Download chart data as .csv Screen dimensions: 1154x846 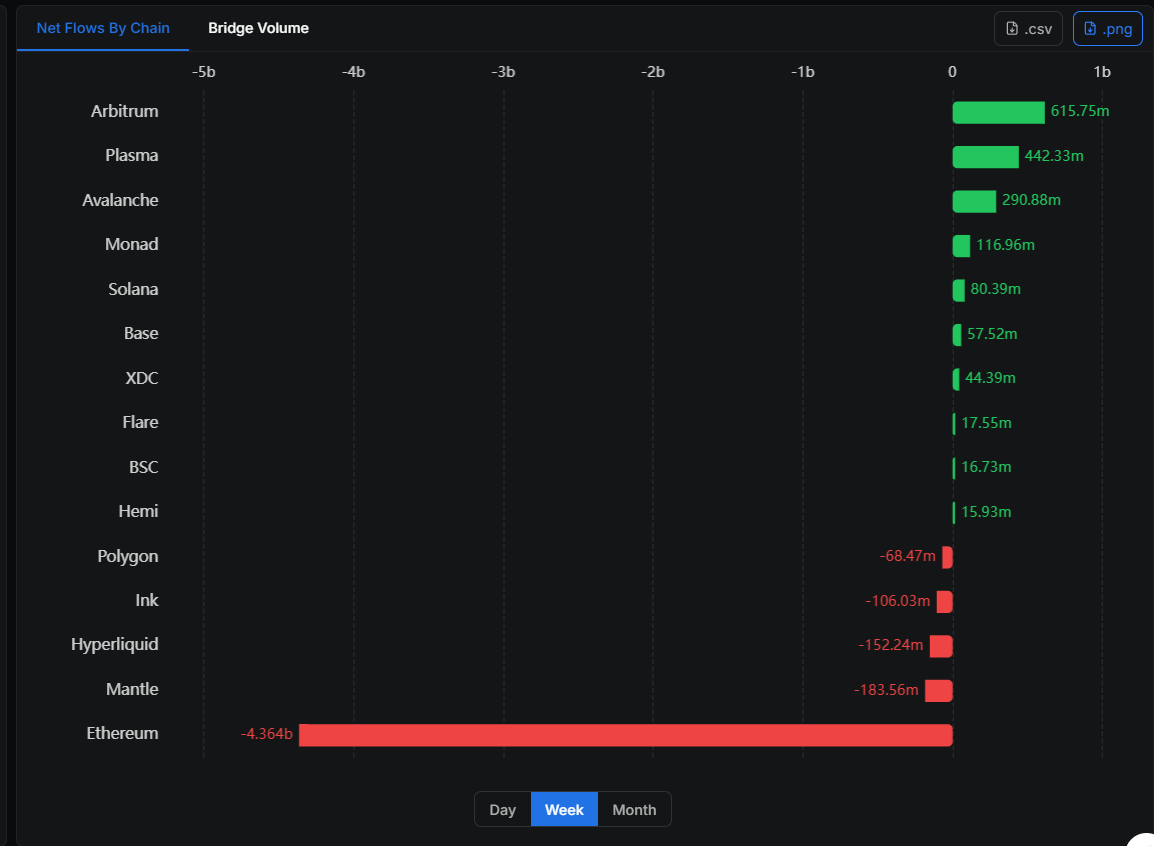(x=1028, y=29)
